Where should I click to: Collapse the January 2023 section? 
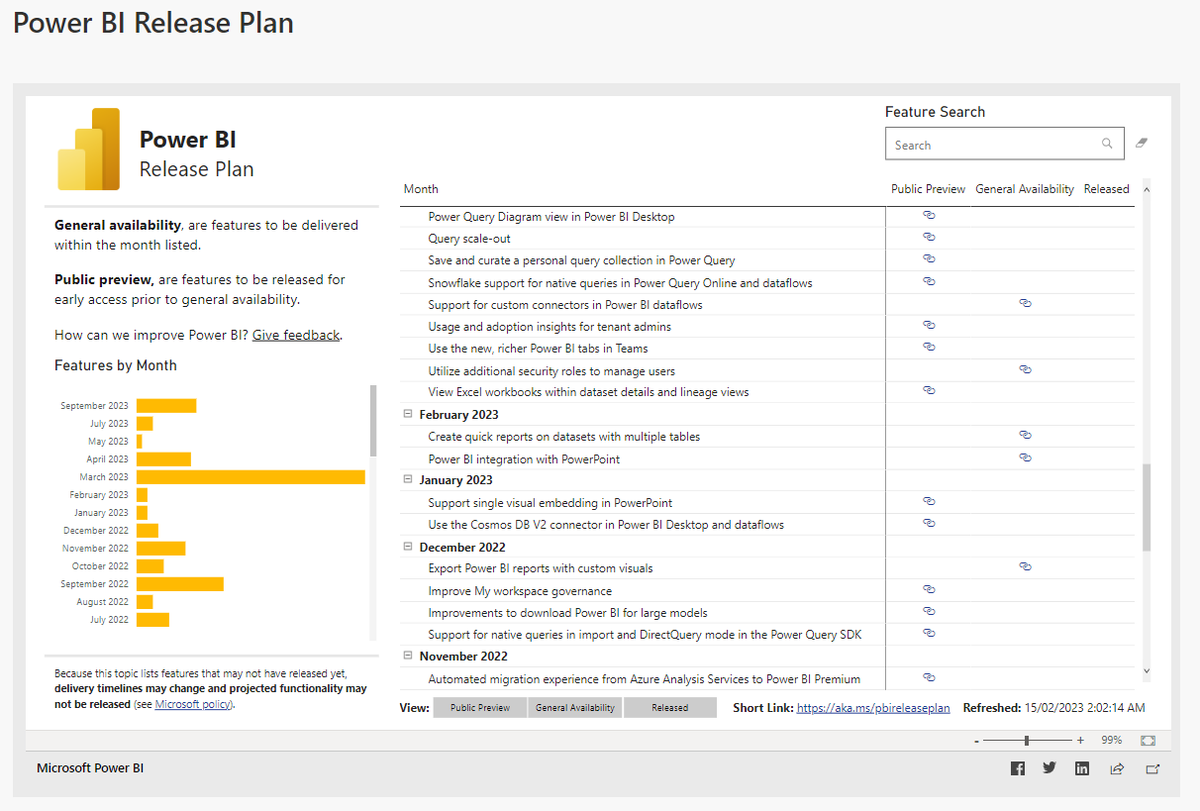pos(407,480)
